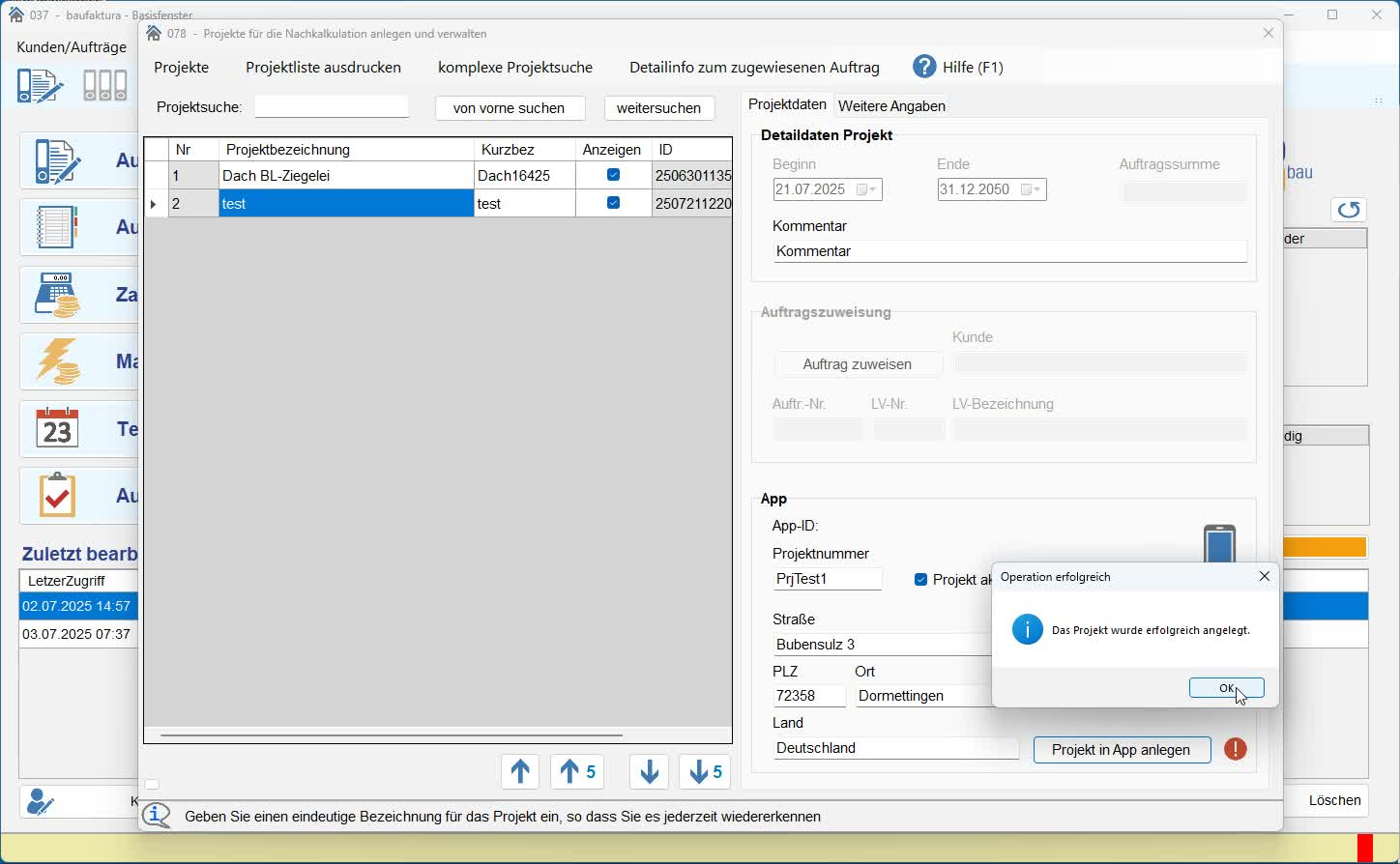Click the Ort field Dormettingen

point(924,696)
